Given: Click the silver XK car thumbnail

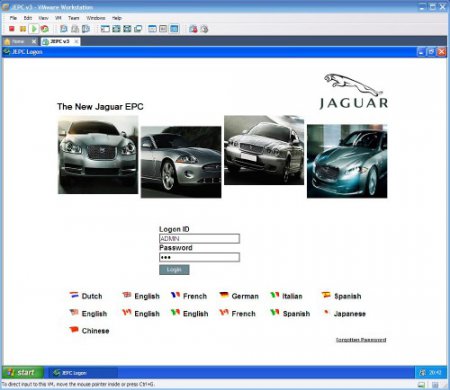Looking at the screenshot, I should click(x=181, y=162).
